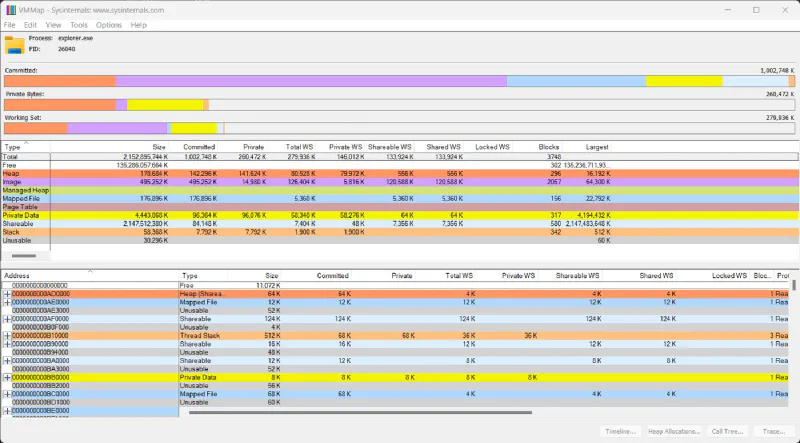Image resolution: width=800 pixels, height=443 pixels.
Task: Expand the Mapped File row at 00AE0000
Action: point(7,302)
